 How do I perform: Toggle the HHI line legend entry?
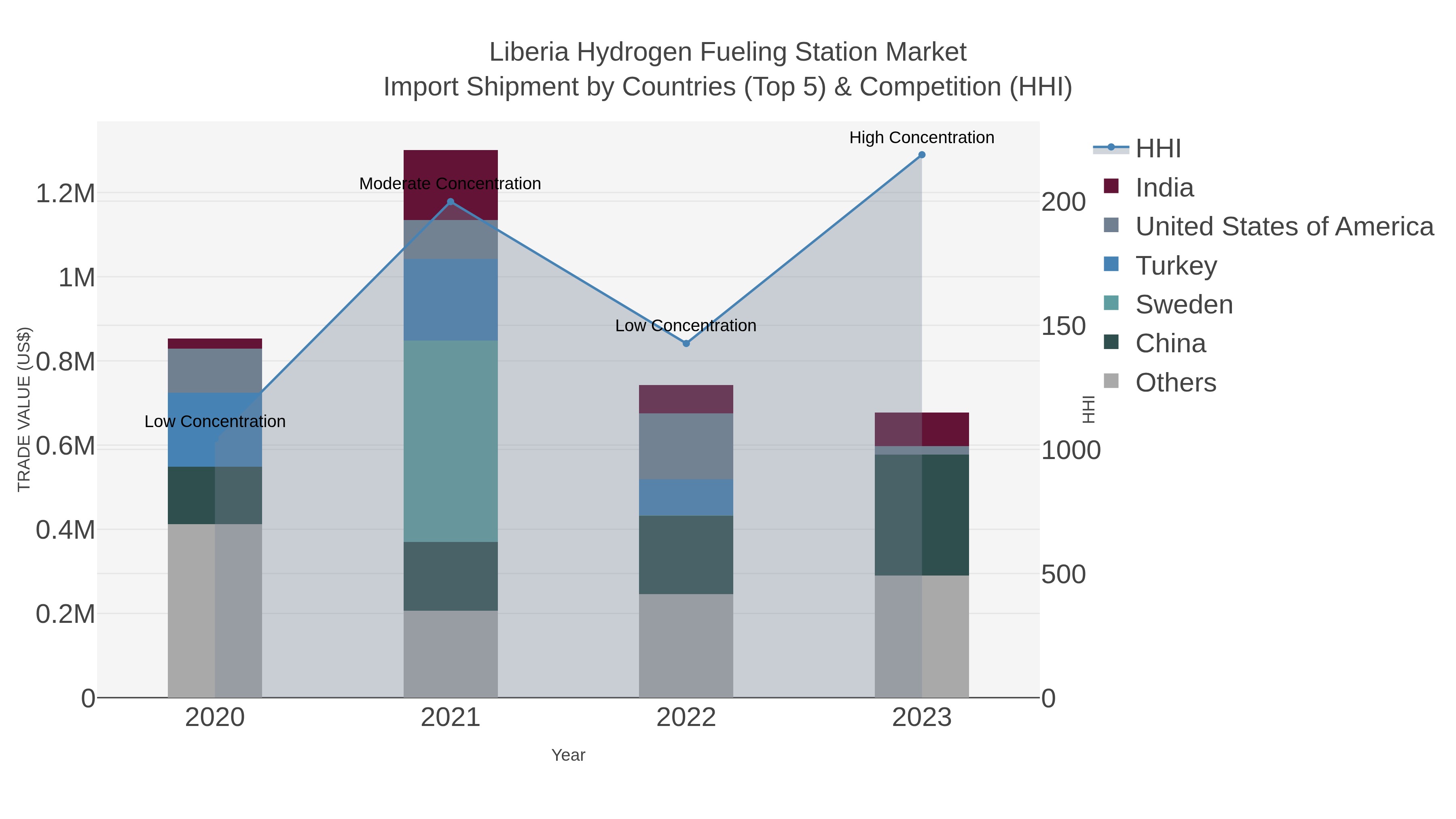pos(1137,148)
